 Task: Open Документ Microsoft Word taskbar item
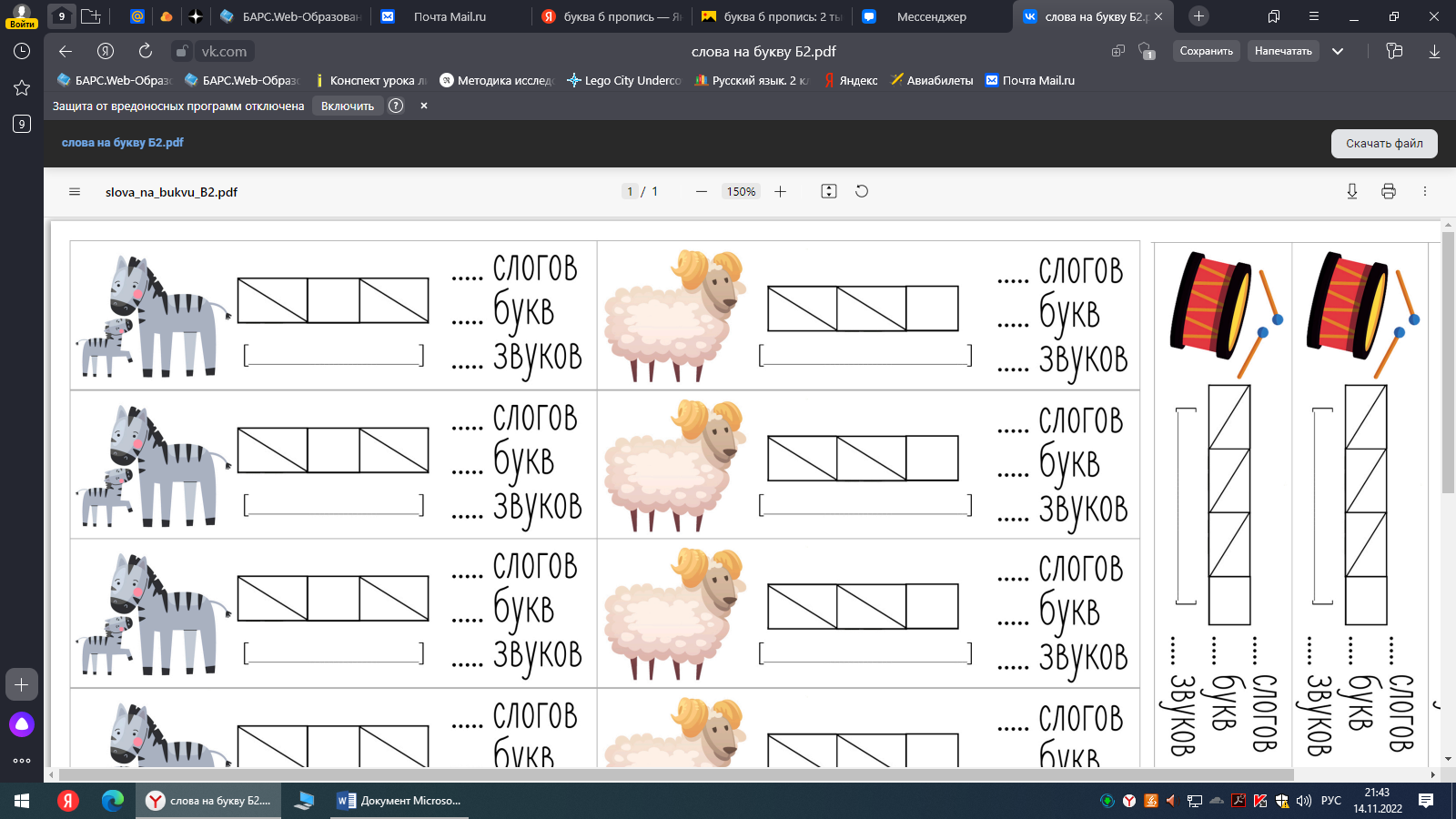point(399,801)
